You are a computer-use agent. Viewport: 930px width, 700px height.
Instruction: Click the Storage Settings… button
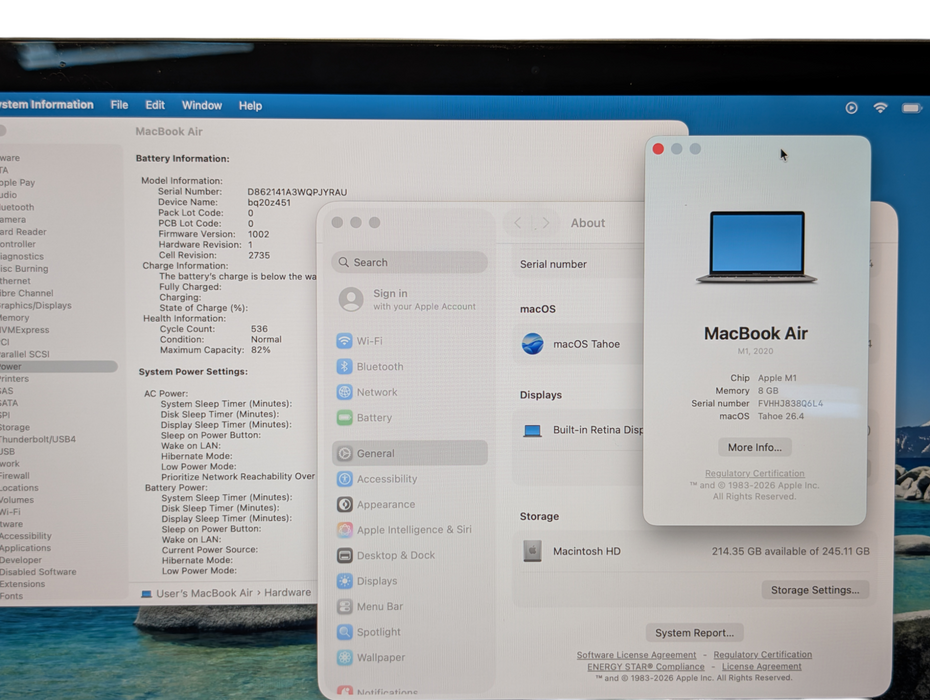pyautogui.click(x=815, y=590)
